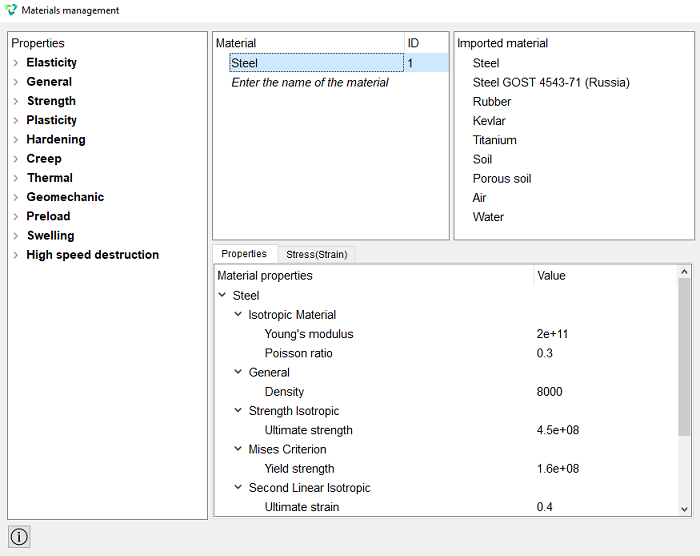
Task: Expand the High speed destruction group
Action: coord(16,255)
